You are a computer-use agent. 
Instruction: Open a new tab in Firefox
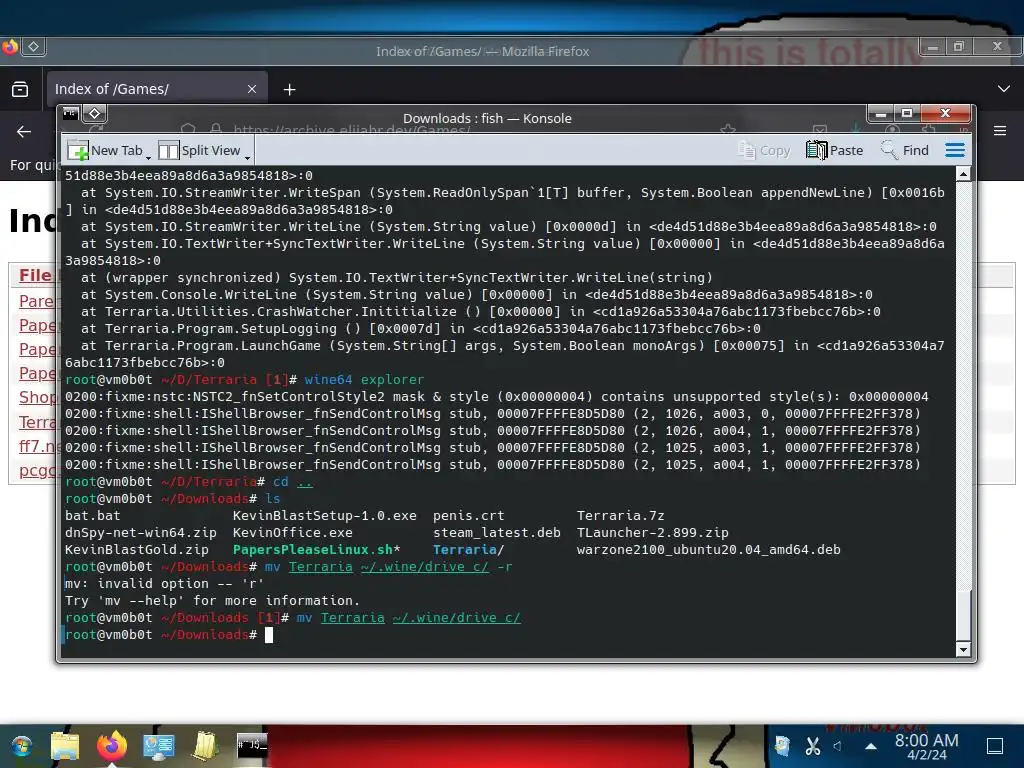(x=289, y=89)
